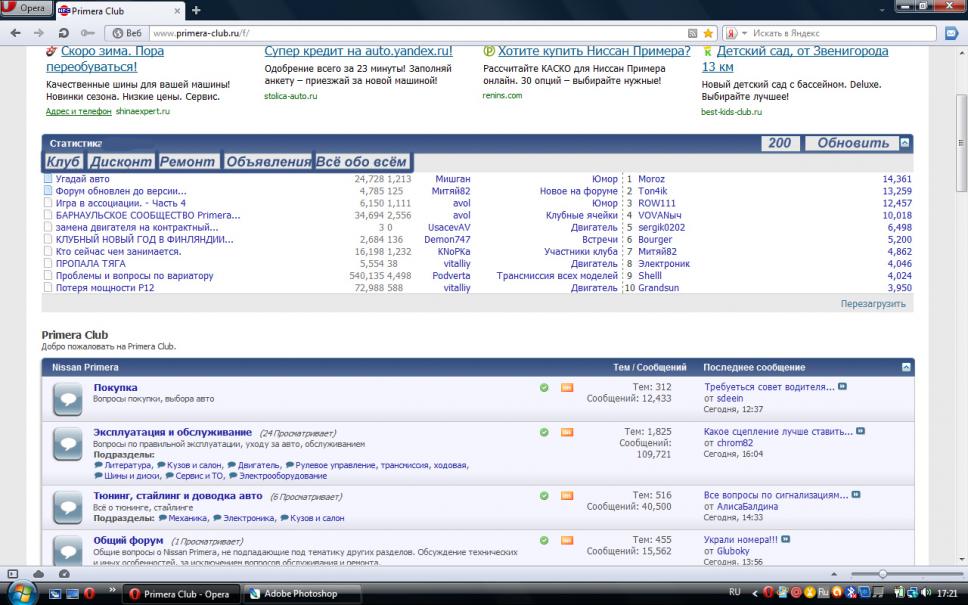968x605 pixels.
Task: Go to last post icon for Украли номера
Action: coord(786,539)
